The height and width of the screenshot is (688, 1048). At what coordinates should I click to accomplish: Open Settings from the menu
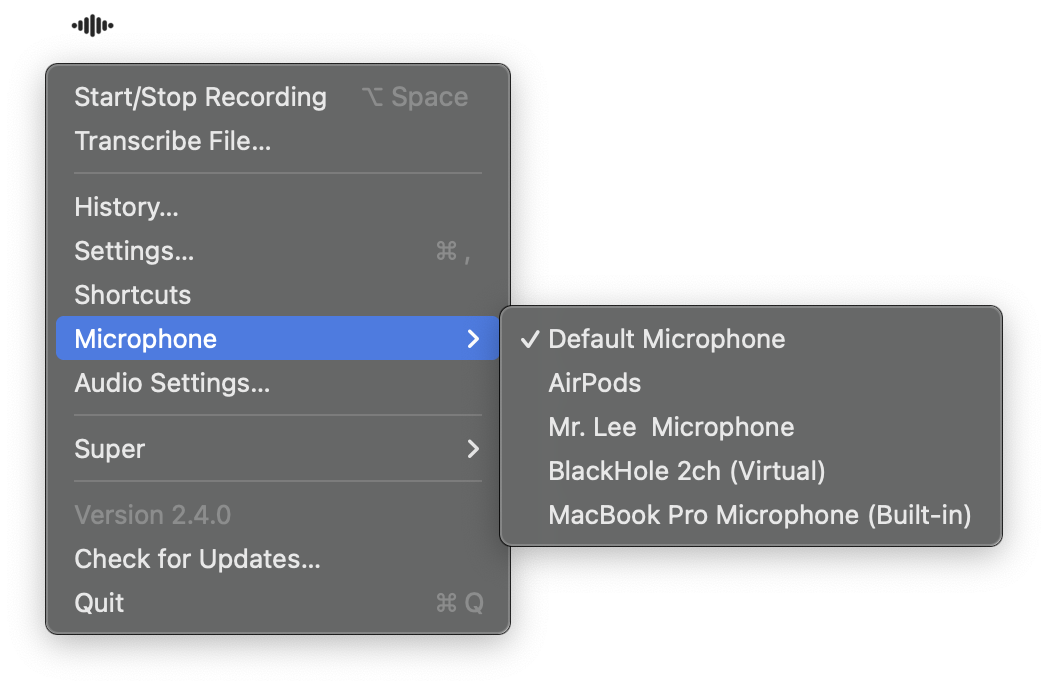click(x=134, y=251)
